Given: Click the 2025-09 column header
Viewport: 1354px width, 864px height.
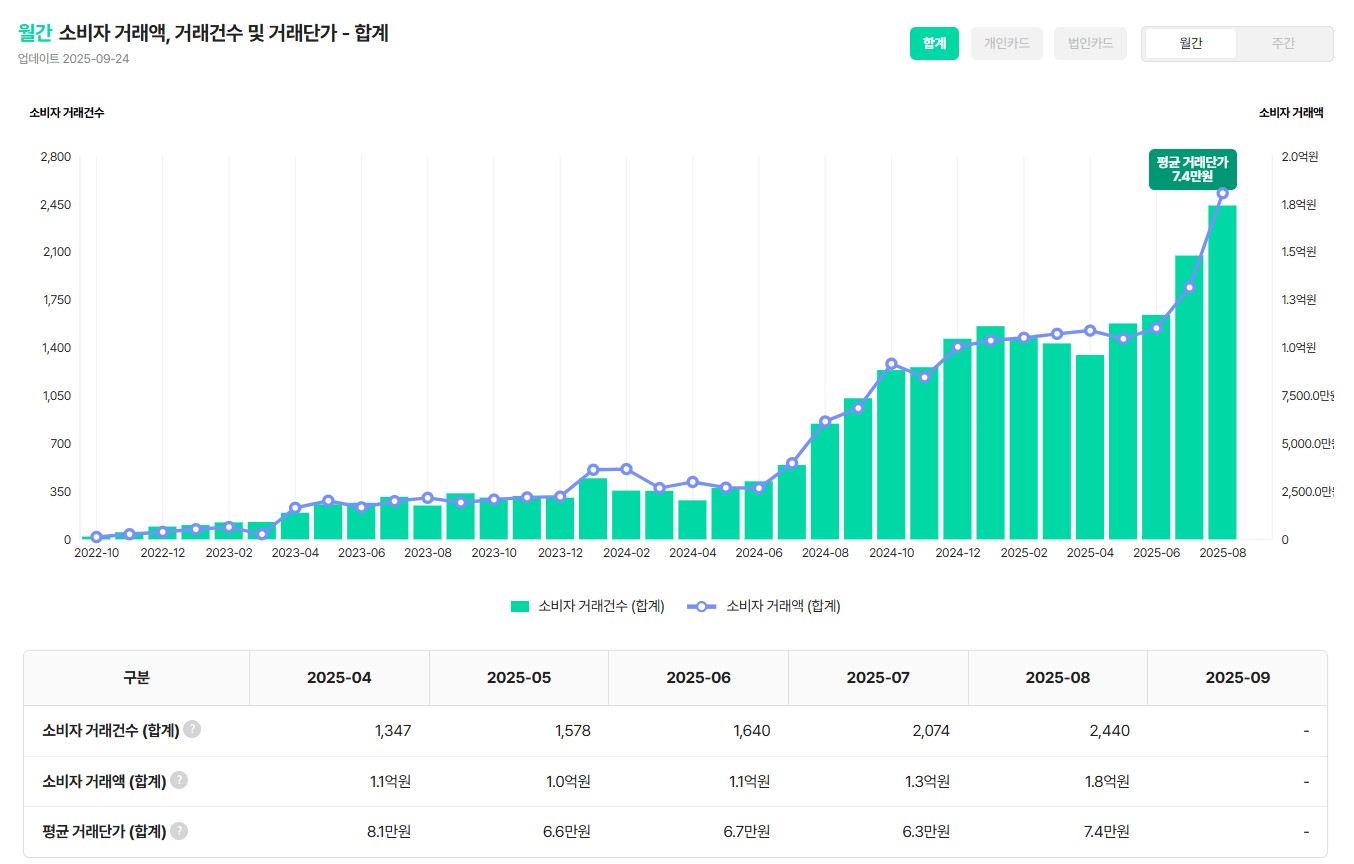Looking at the screenshot, I should [x=1237, y=678].
